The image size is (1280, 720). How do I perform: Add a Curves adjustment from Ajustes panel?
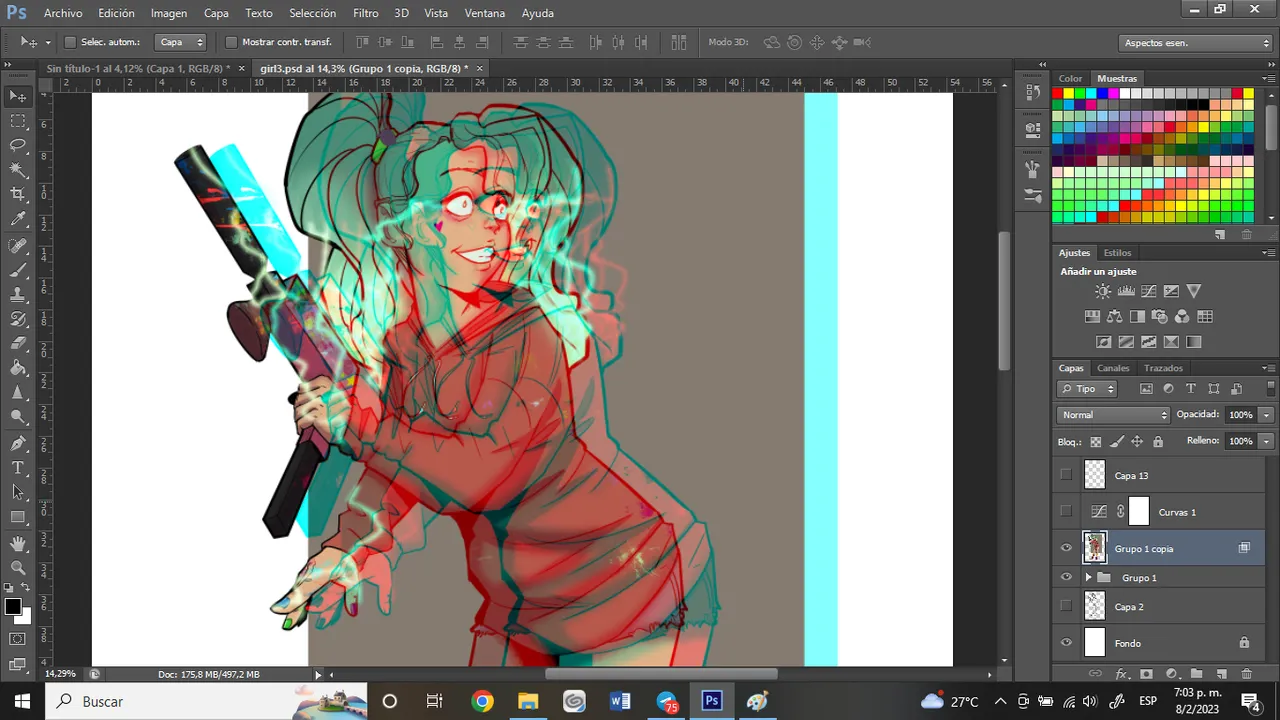pos(1148,291)
